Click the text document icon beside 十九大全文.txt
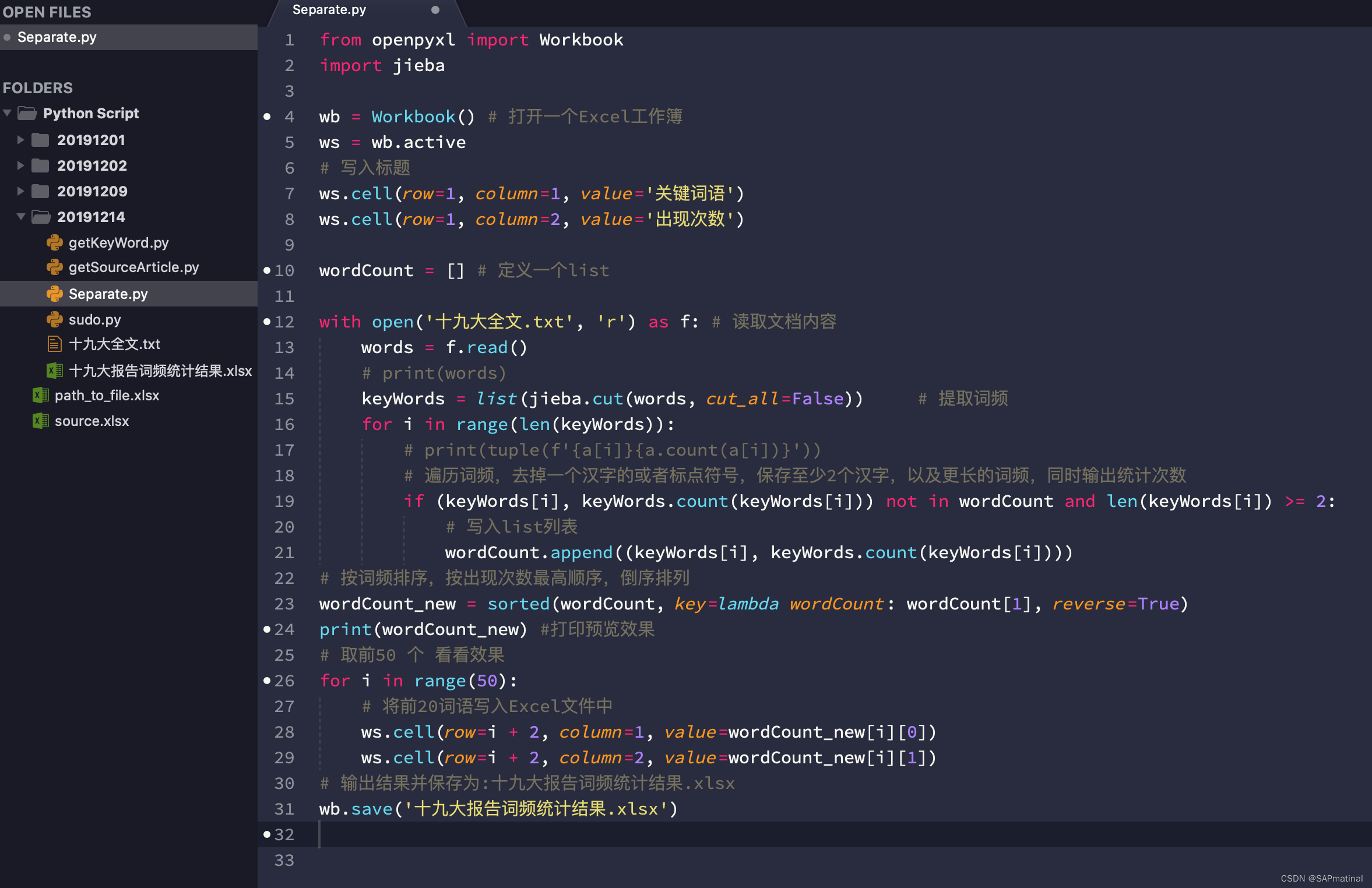This screenshot has width=1372, height=888. [54, 344]
